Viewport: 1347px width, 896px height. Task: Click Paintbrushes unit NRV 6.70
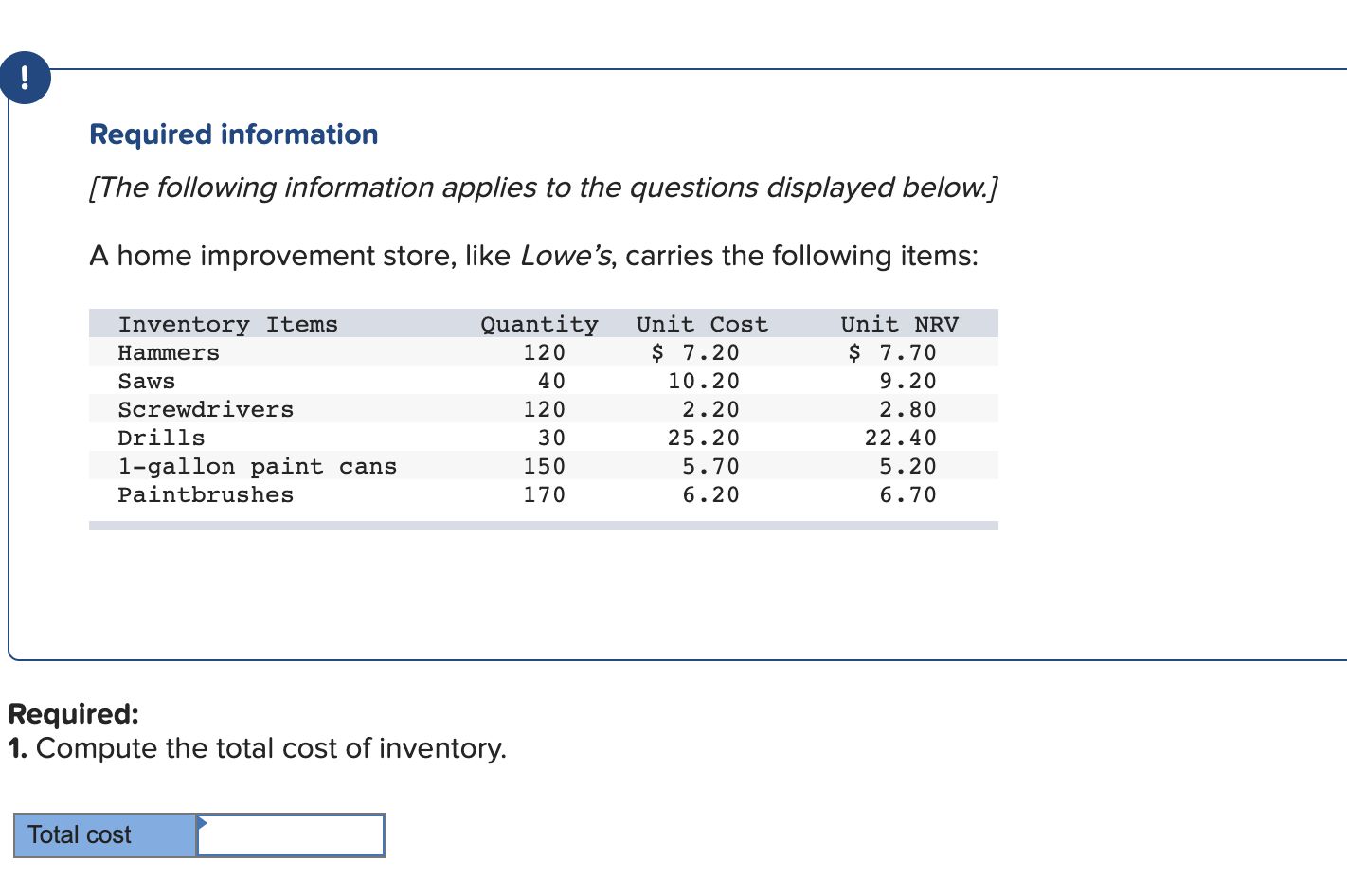click(908, 494)
